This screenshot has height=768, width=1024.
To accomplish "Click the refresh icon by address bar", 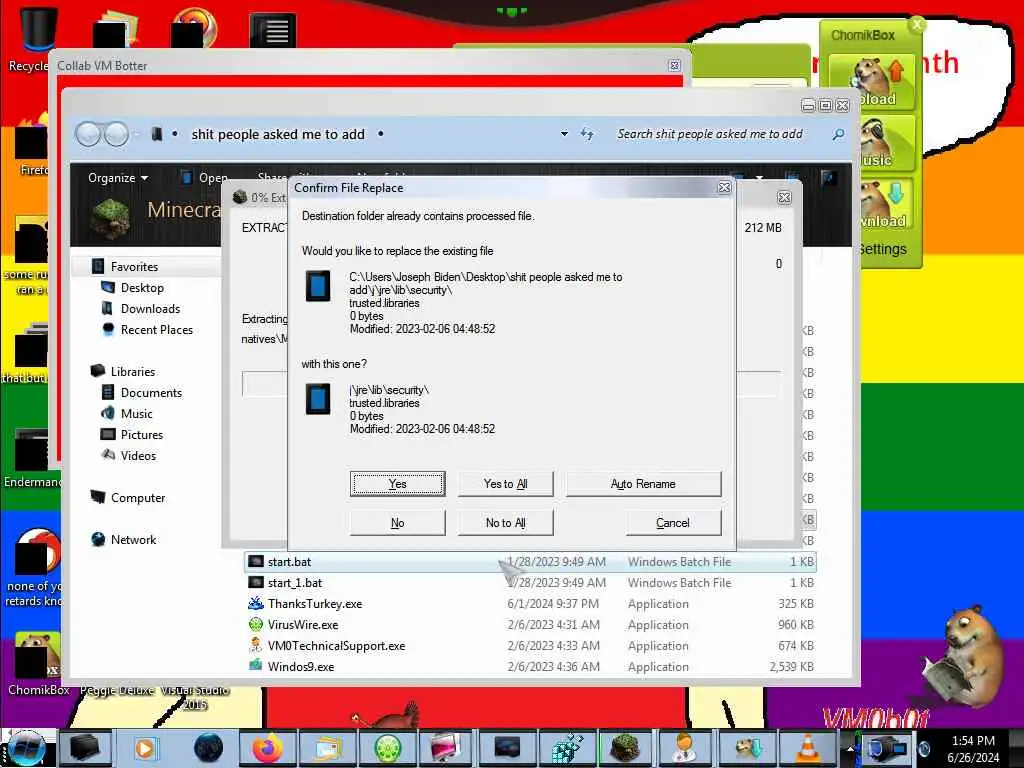I will tap(586, 134).
